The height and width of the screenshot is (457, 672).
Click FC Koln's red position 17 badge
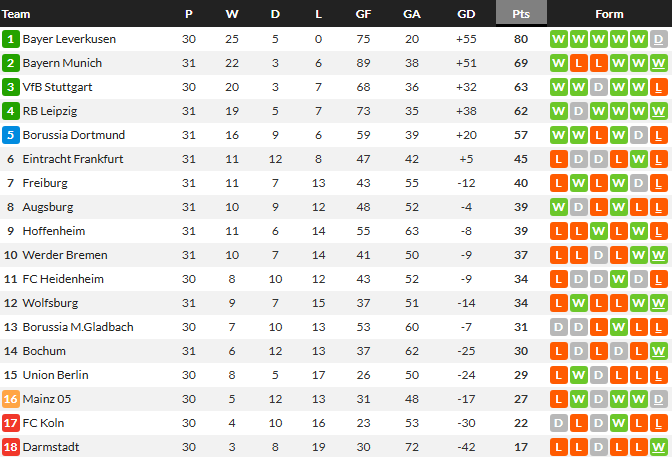11,423
